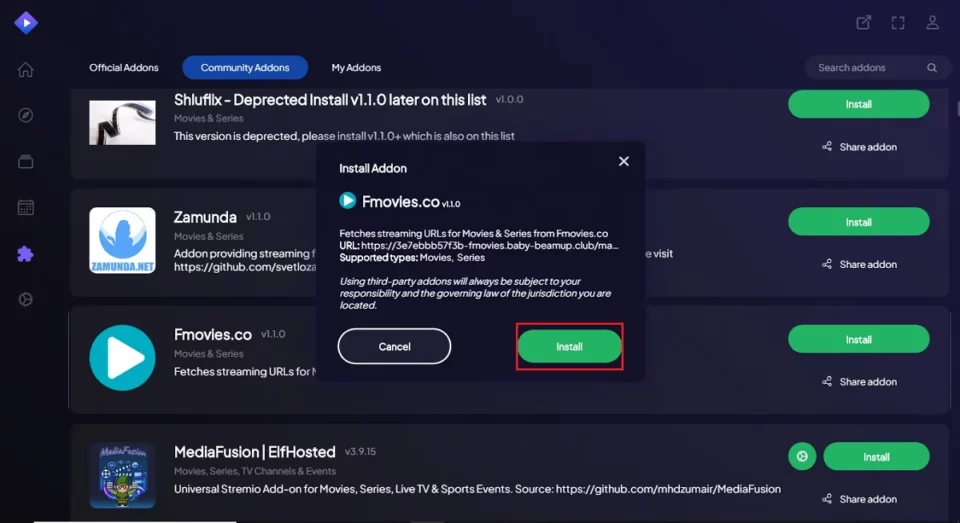Install the Zamunda addon
960x523 pixels.
click(x=858, y=222)
